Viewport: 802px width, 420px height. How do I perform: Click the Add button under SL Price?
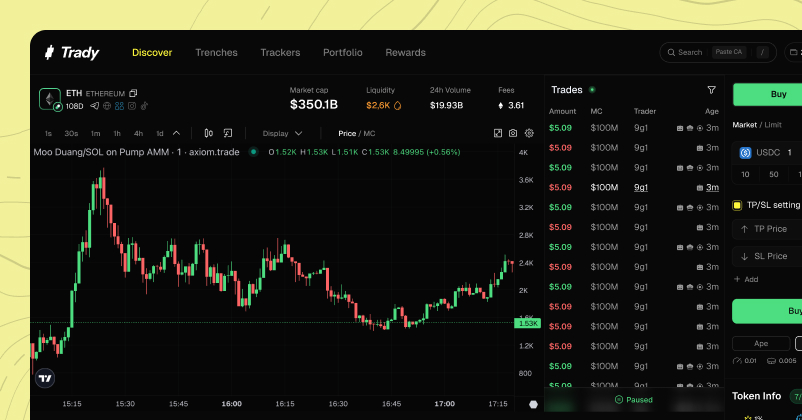(x=746, y=279)
